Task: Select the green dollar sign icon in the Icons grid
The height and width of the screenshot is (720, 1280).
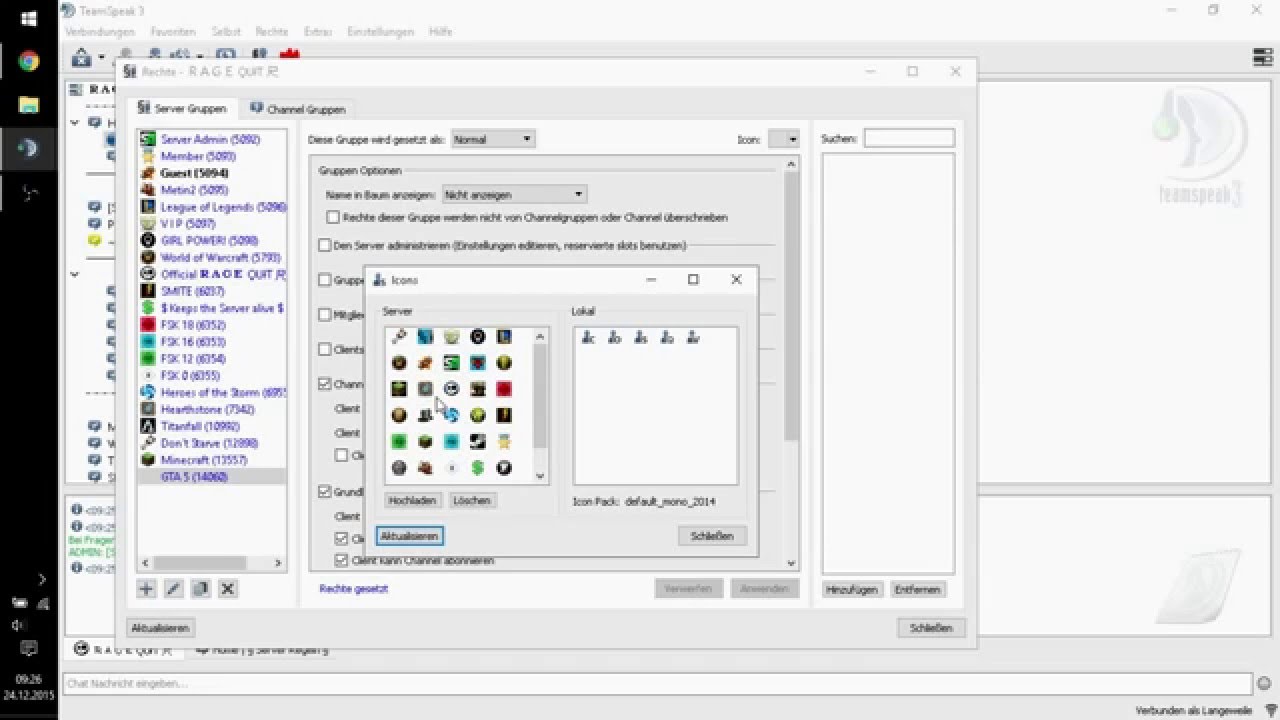Action: pyautogui.click(x=477, y=467)
